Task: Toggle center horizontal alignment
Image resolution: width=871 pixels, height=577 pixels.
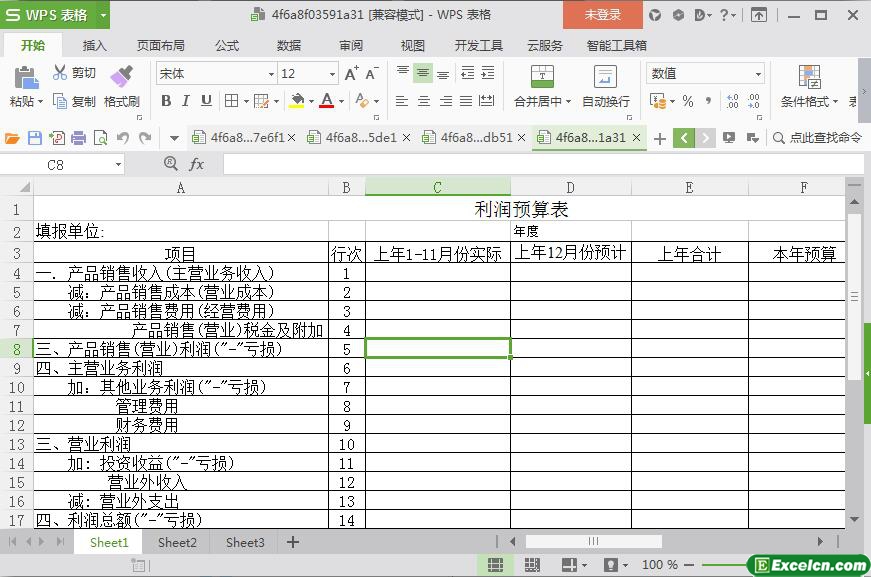Action: tap(424, 101)
